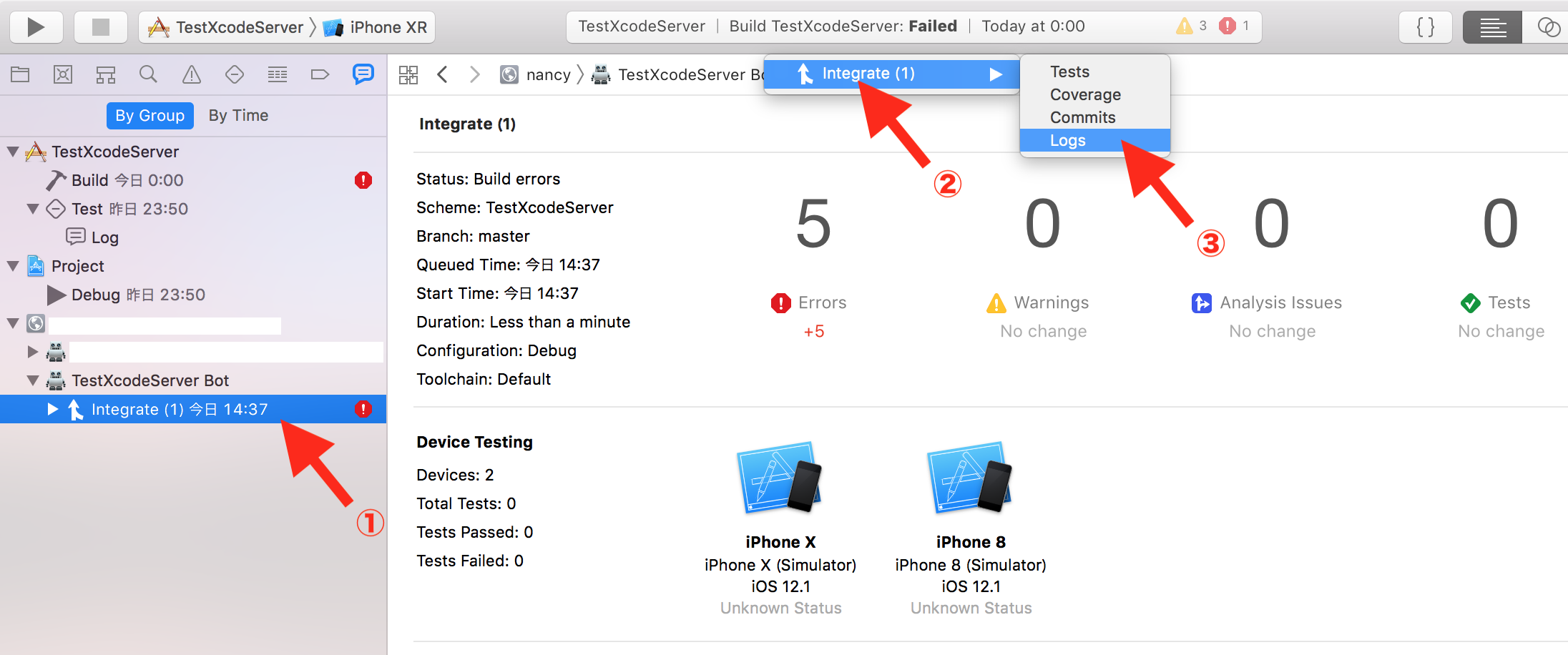Image resolution: width=1568 pixels, height=655 pixels.
Task: Collapse the Project group
Action: [x=13, y=266]
